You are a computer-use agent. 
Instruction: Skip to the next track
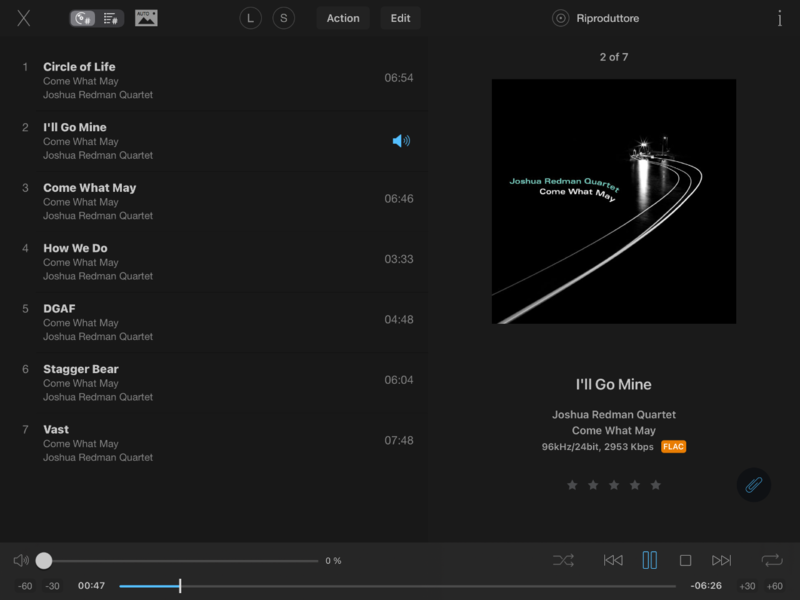[721, 561]
